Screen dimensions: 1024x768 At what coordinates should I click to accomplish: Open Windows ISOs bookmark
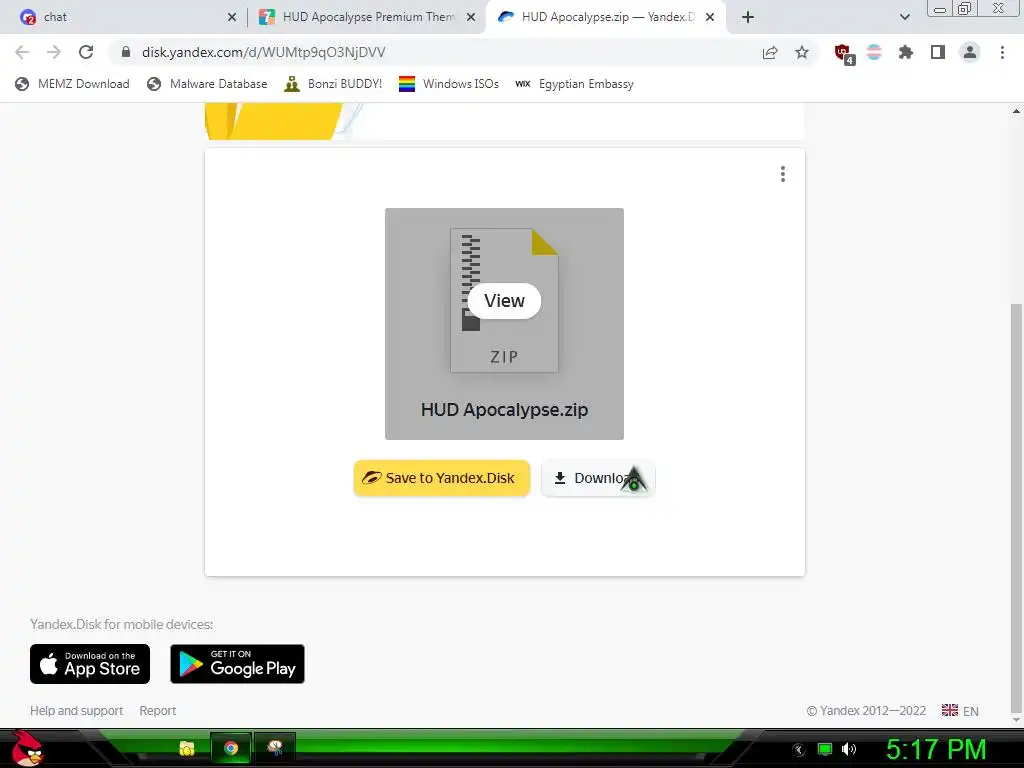tap(449, 84)
